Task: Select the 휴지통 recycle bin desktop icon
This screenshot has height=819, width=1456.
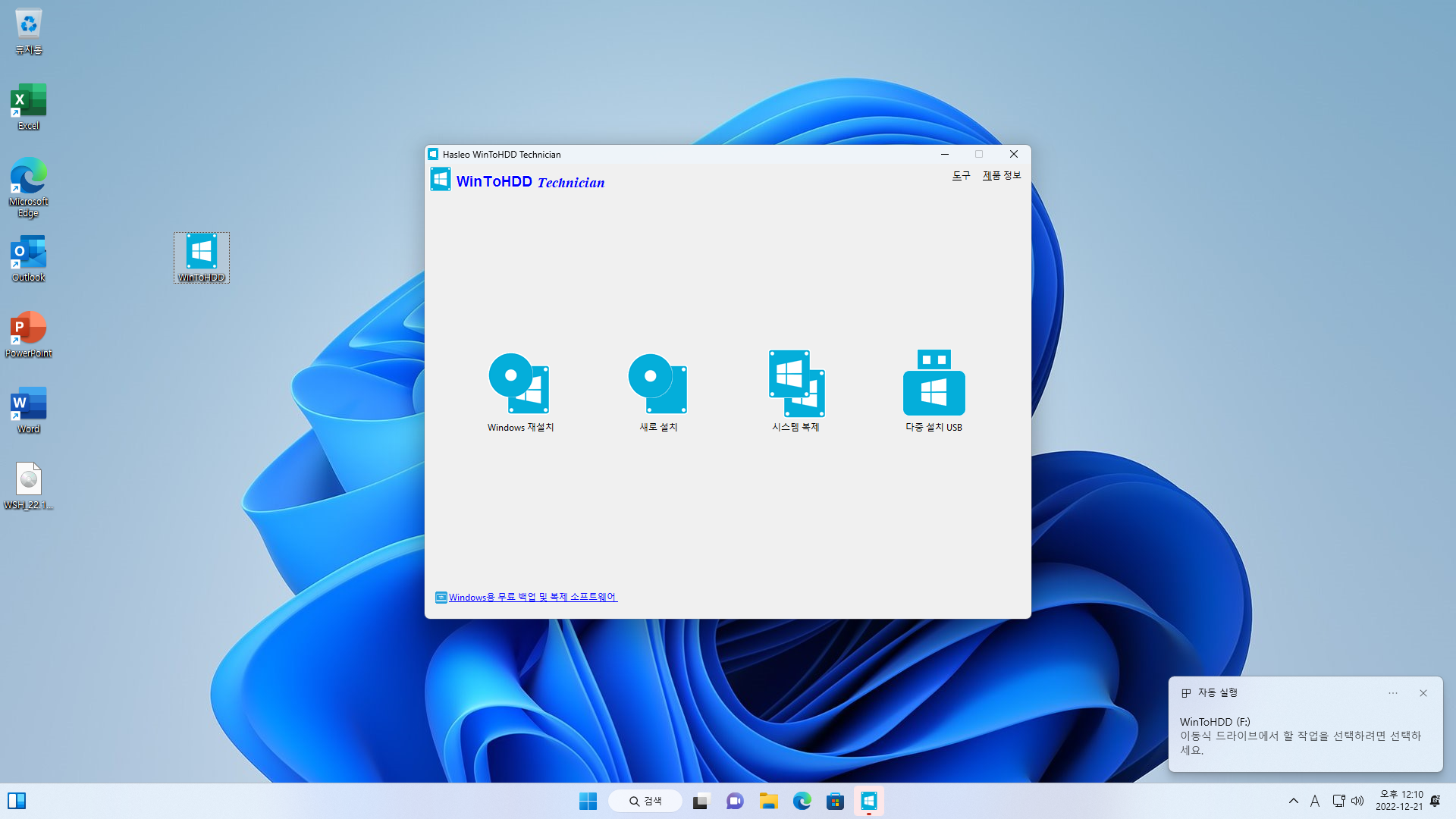Action: click(x=29, y=31)
